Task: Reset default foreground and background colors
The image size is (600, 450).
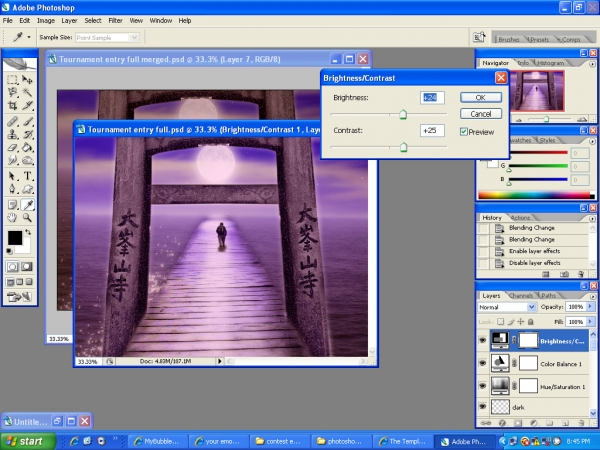Action: (10, 251)
